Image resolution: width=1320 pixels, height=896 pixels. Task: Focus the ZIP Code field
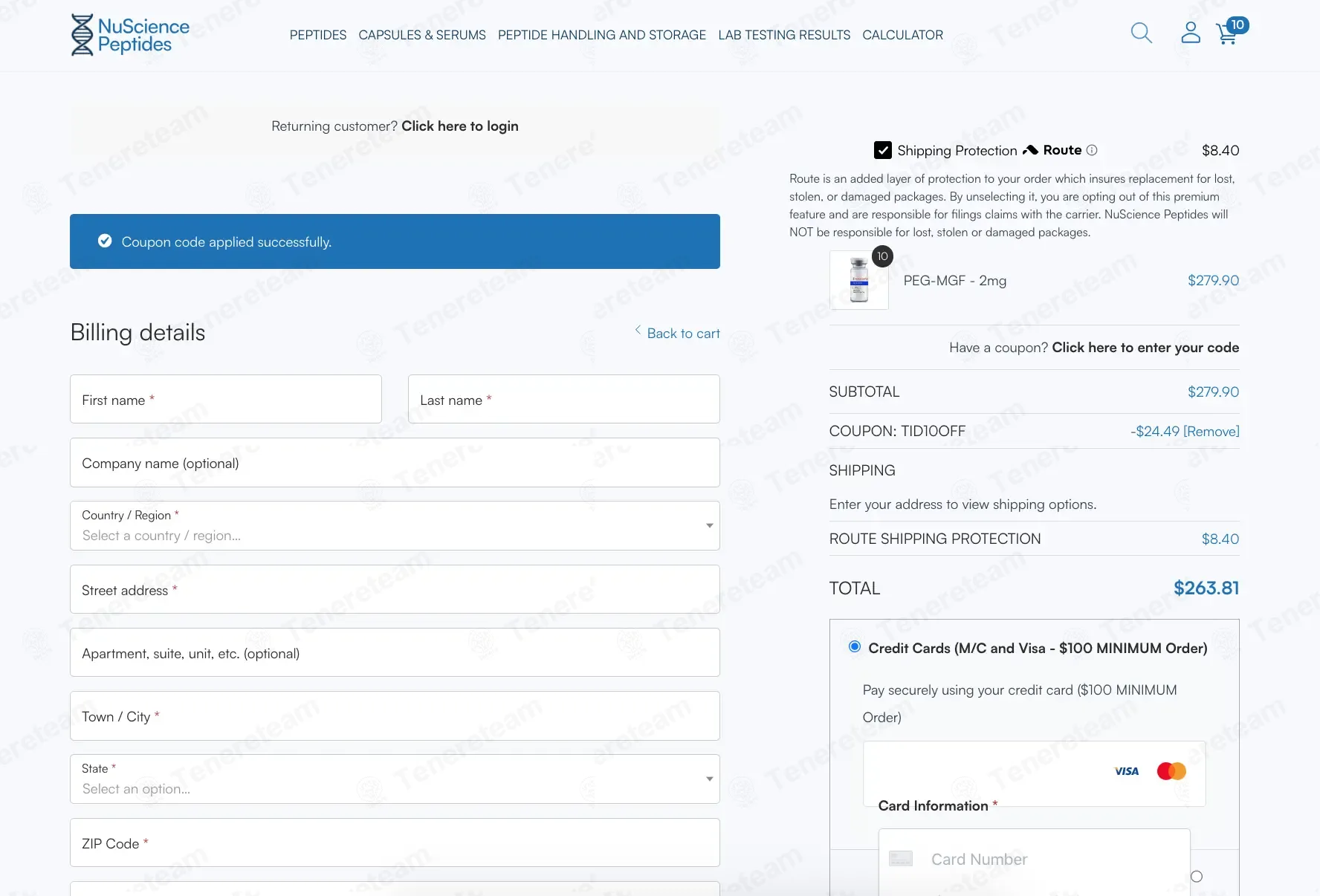tap(395, 843)
